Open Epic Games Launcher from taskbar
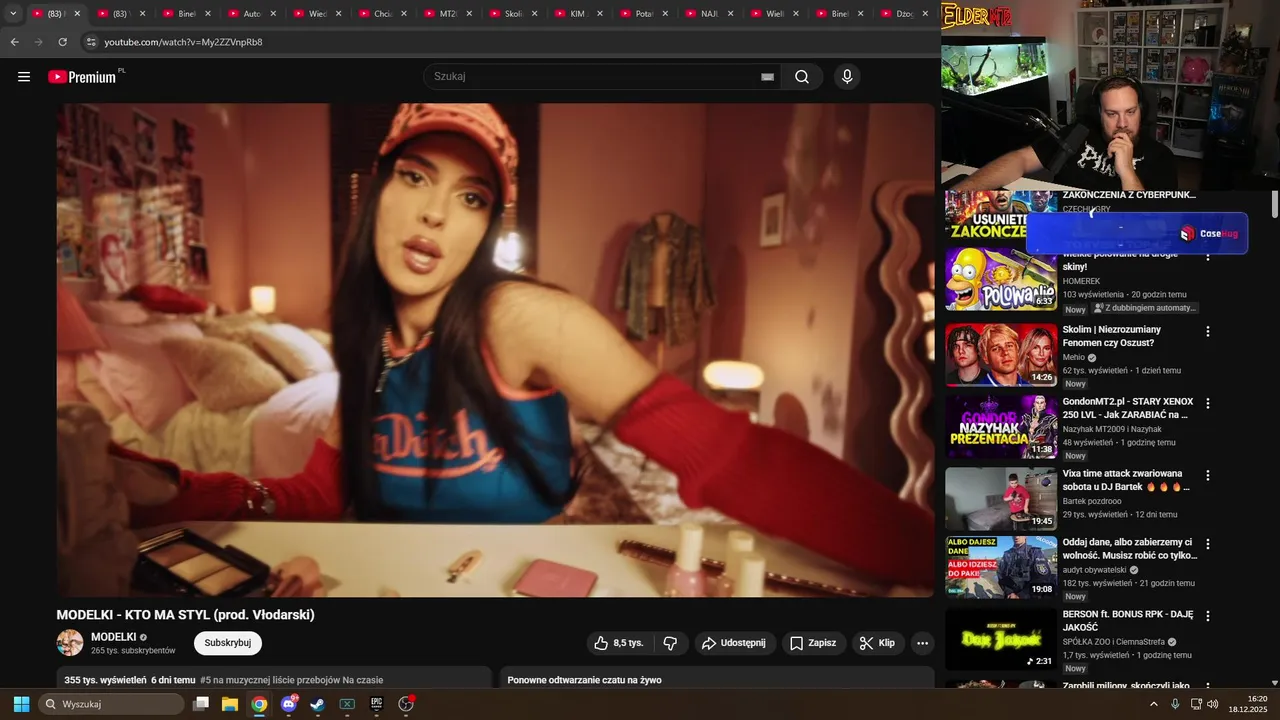The width and height of the screenshot is (1280, 720). pyautogui.click(x=377, y=704)
